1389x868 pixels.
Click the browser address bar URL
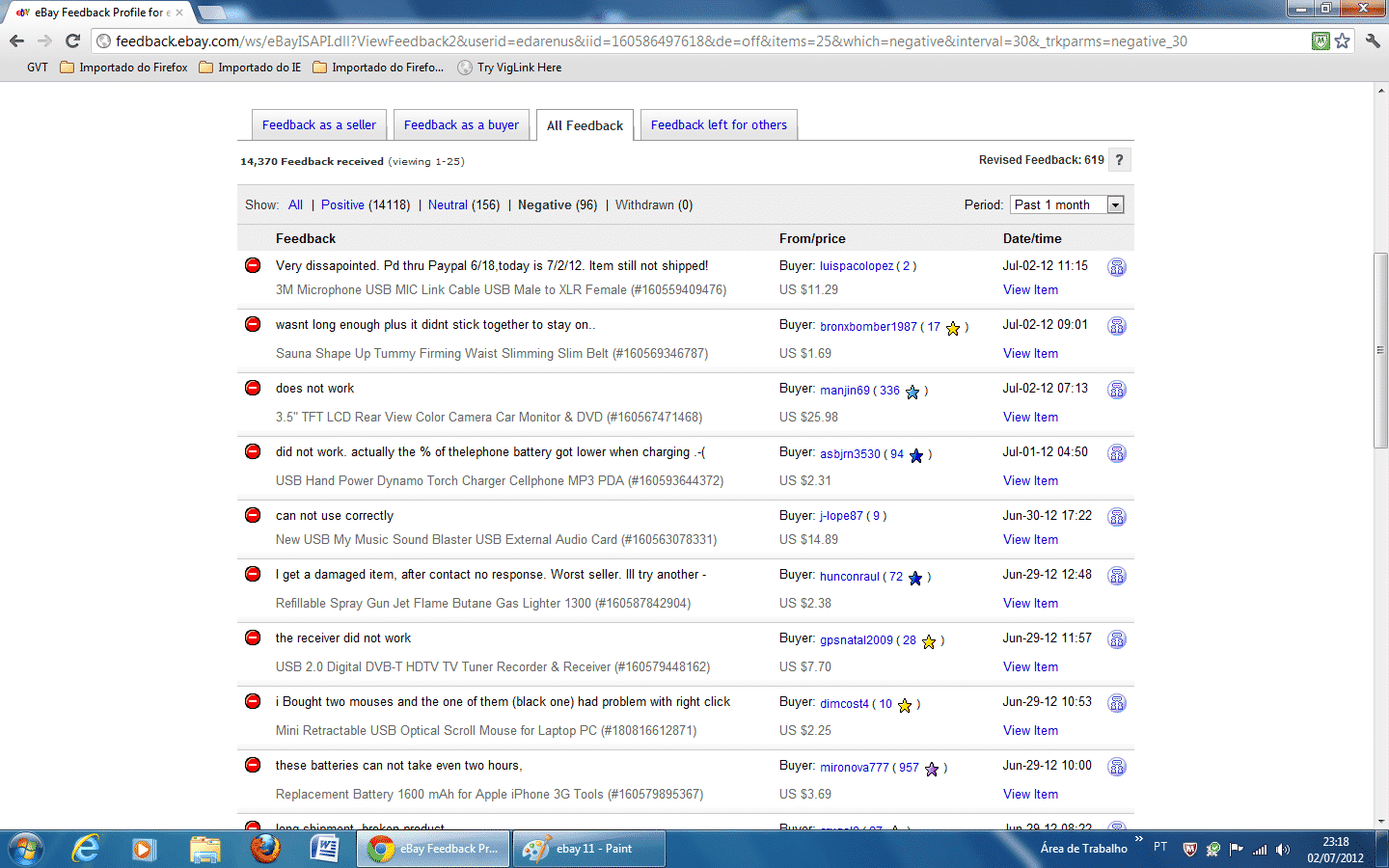pyautogui.click(x=651, y=41)
